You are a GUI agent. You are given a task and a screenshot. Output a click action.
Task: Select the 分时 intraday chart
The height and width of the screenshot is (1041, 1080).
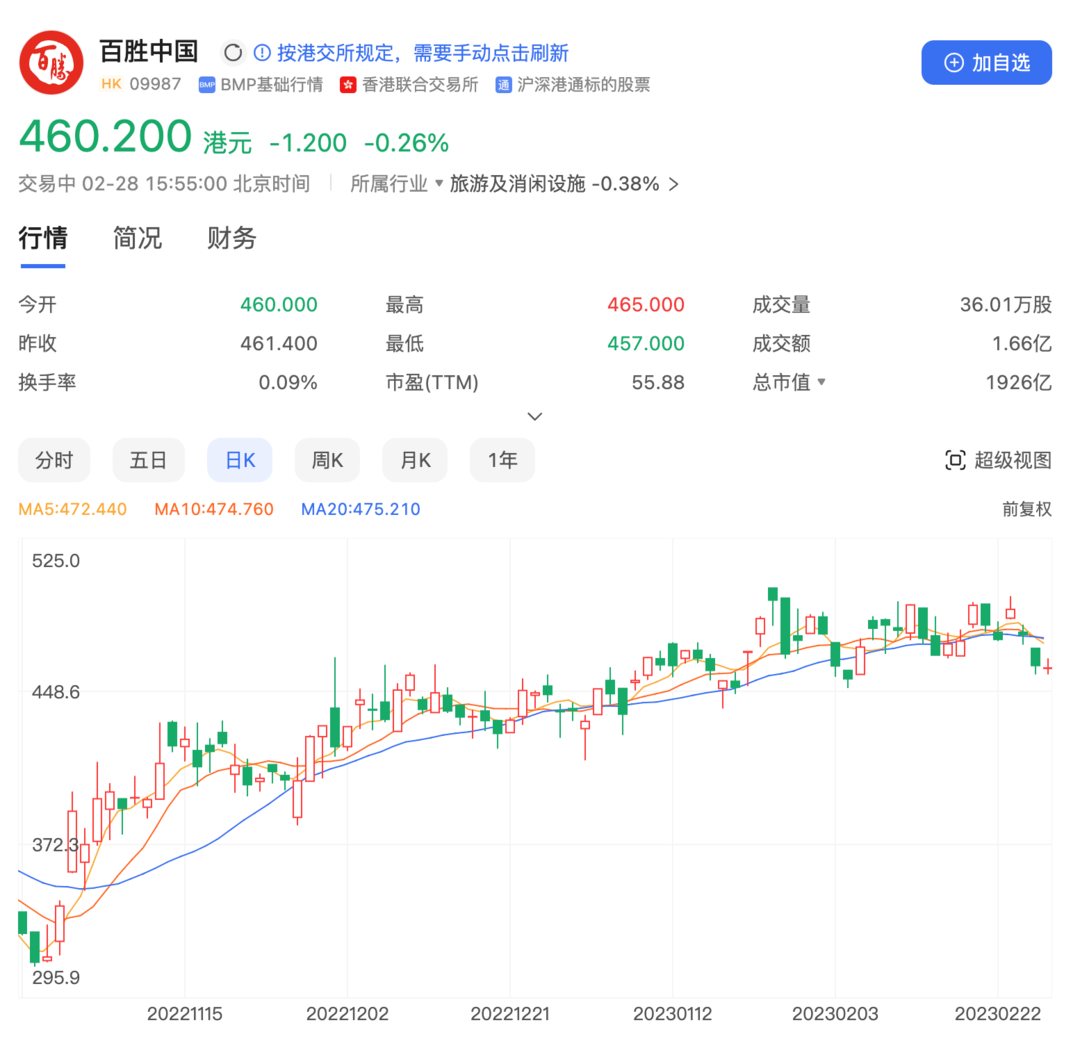click(54, 460)
